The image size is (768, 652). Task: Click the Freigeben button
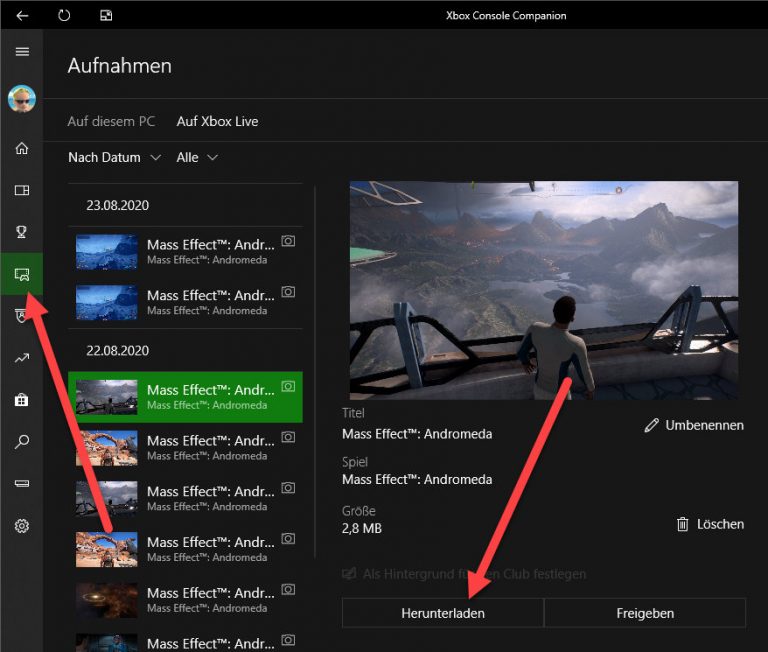(x=645, y=613)
